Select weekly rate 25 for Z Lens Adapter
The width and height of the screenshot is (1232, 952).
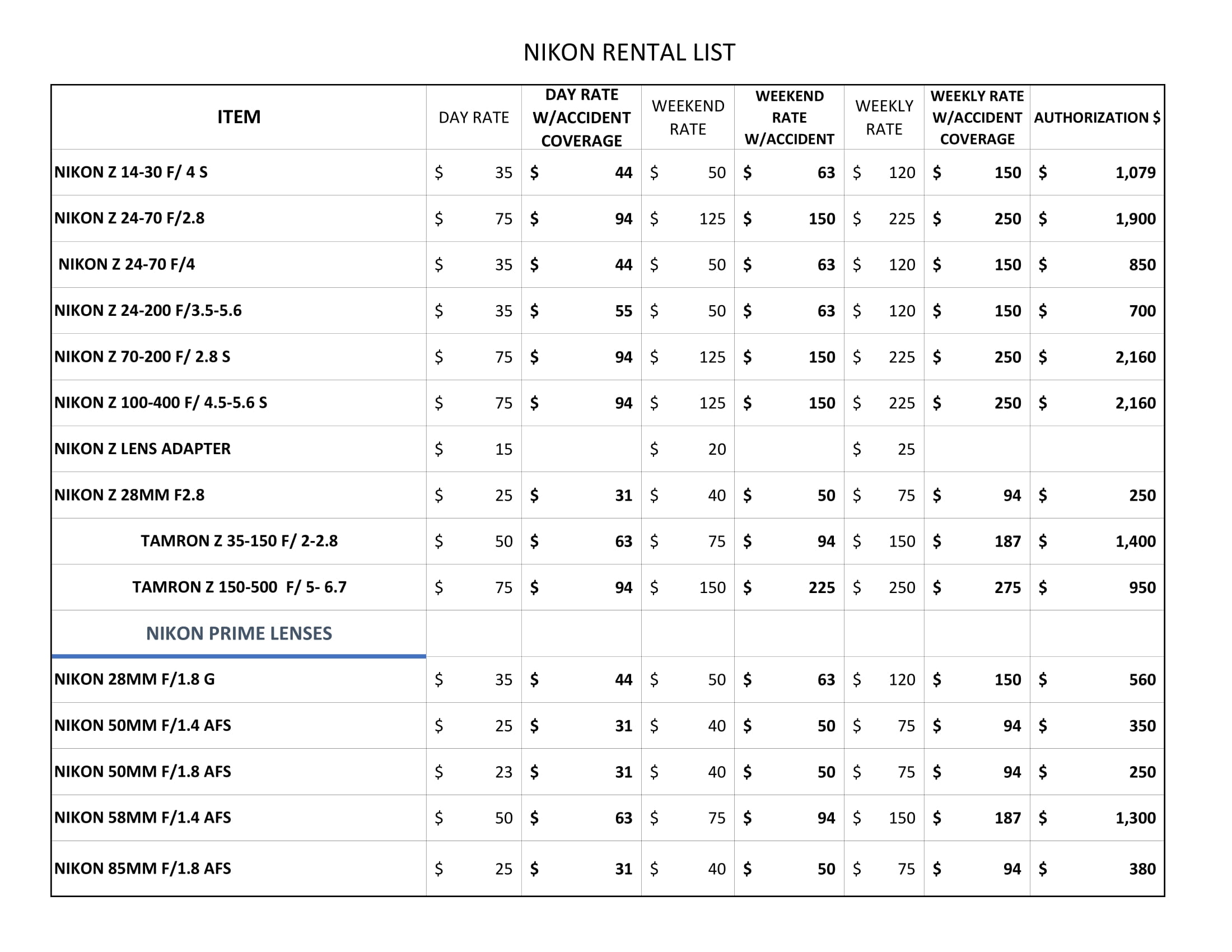[x=907, y=450]
